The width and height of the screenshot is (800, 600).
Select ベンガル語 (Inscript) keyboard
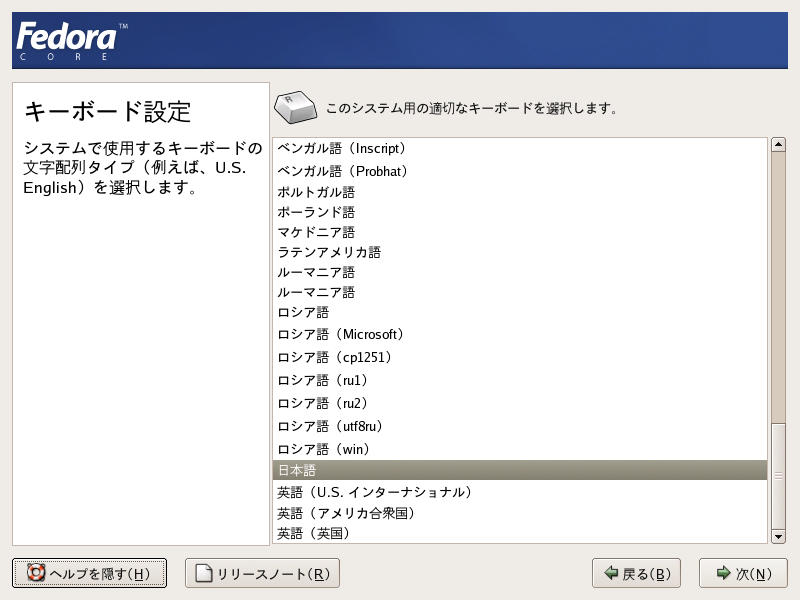coord(519,148)
